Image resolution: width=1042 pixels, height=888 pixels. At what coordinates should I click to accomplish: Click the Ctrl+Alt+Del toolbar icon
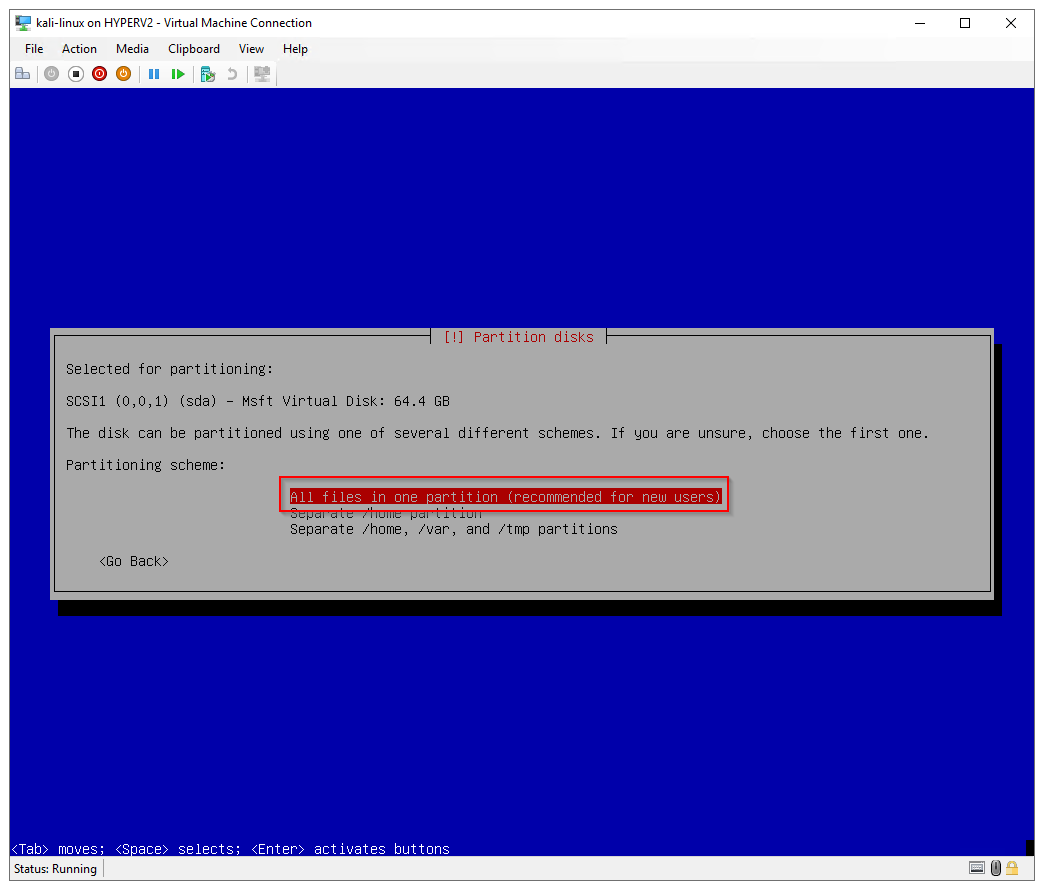click(x=22, y=74)
